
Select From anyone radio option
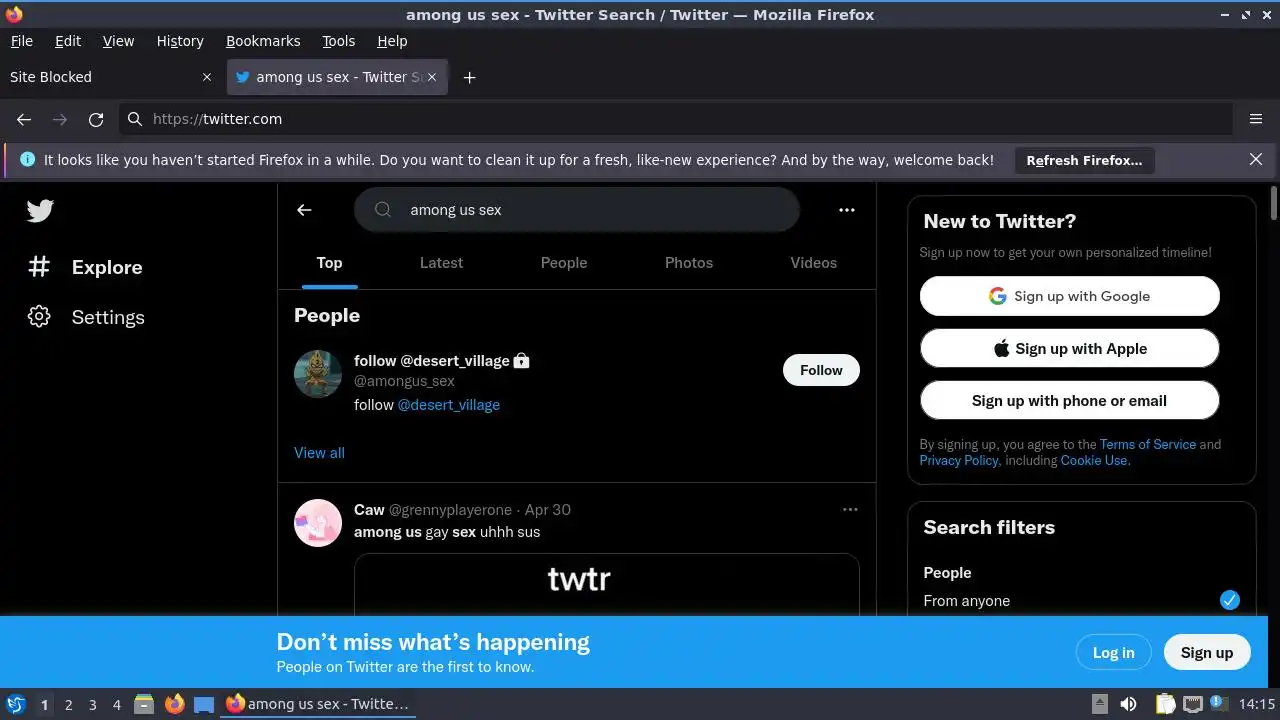coord(1230,600)
